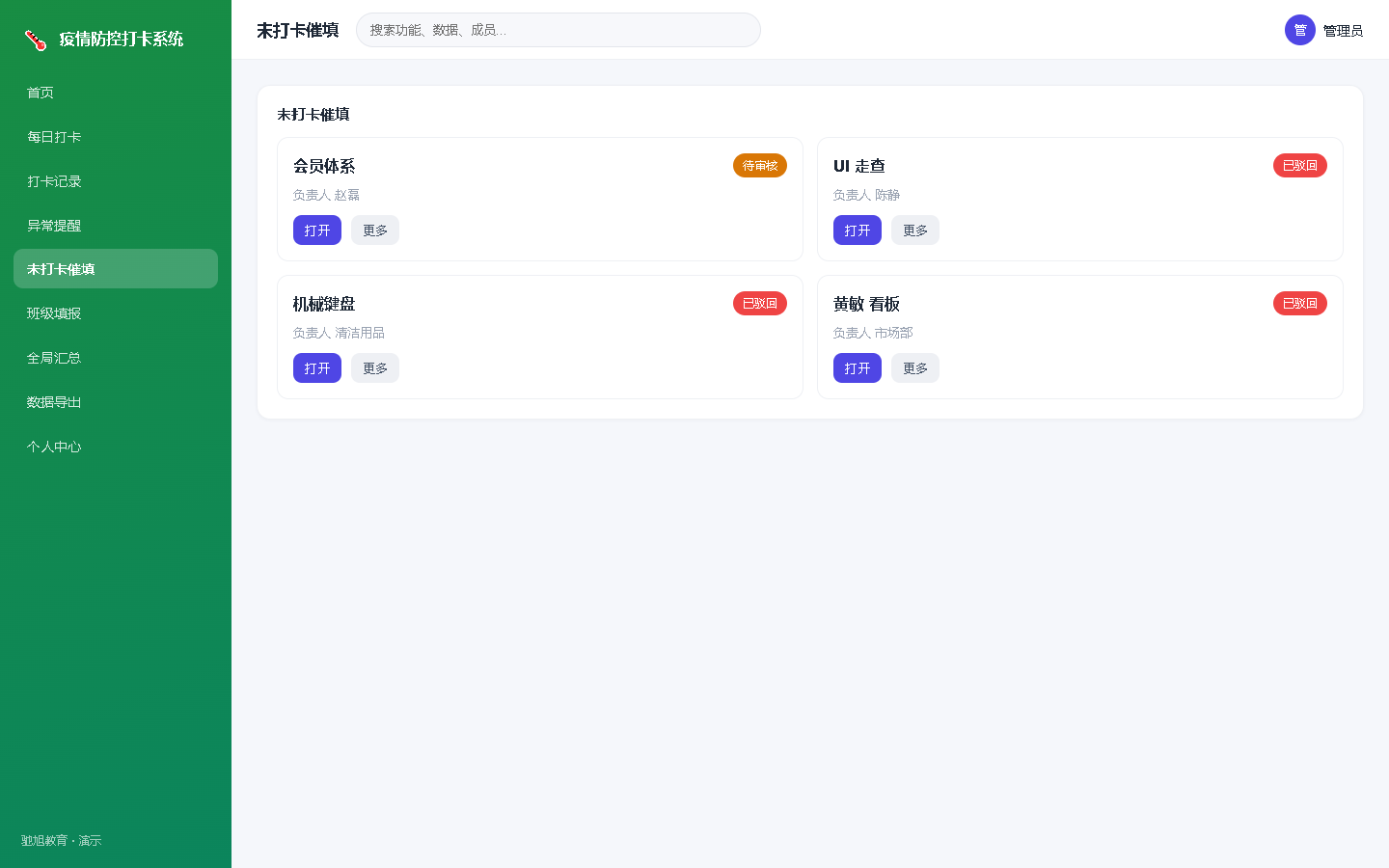
Task: Click 更多 on 会员体系 card
Action: pyautogui.click(x=375, y=231)
